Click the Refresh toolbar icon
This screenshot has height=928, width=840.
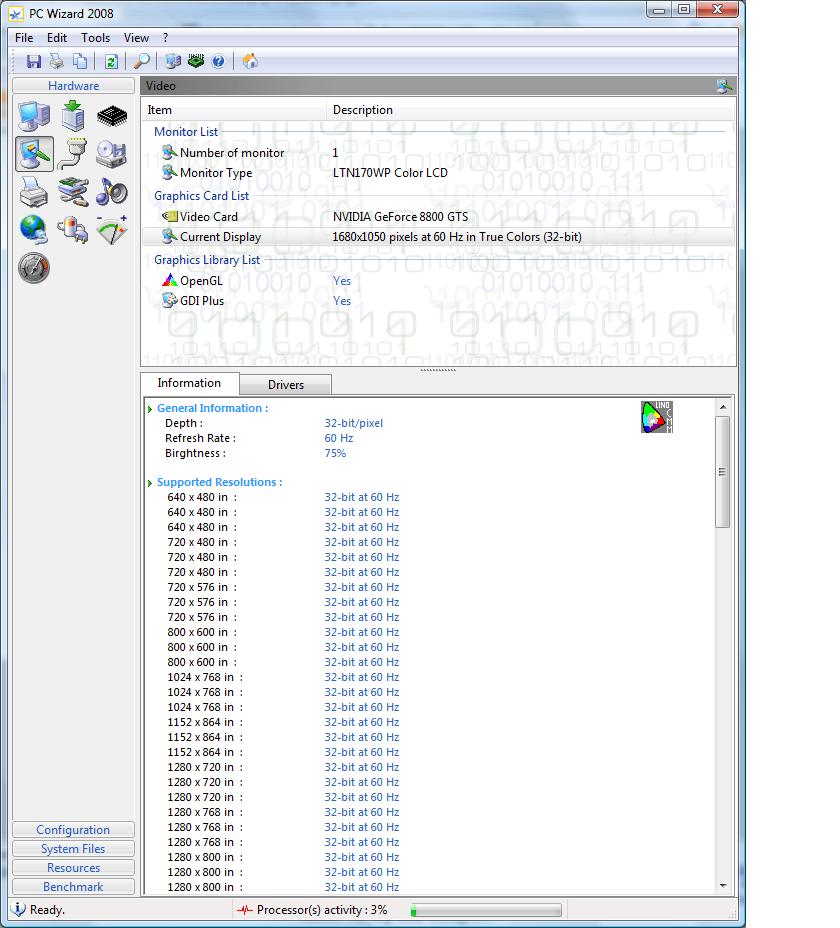tap(111, 61)
